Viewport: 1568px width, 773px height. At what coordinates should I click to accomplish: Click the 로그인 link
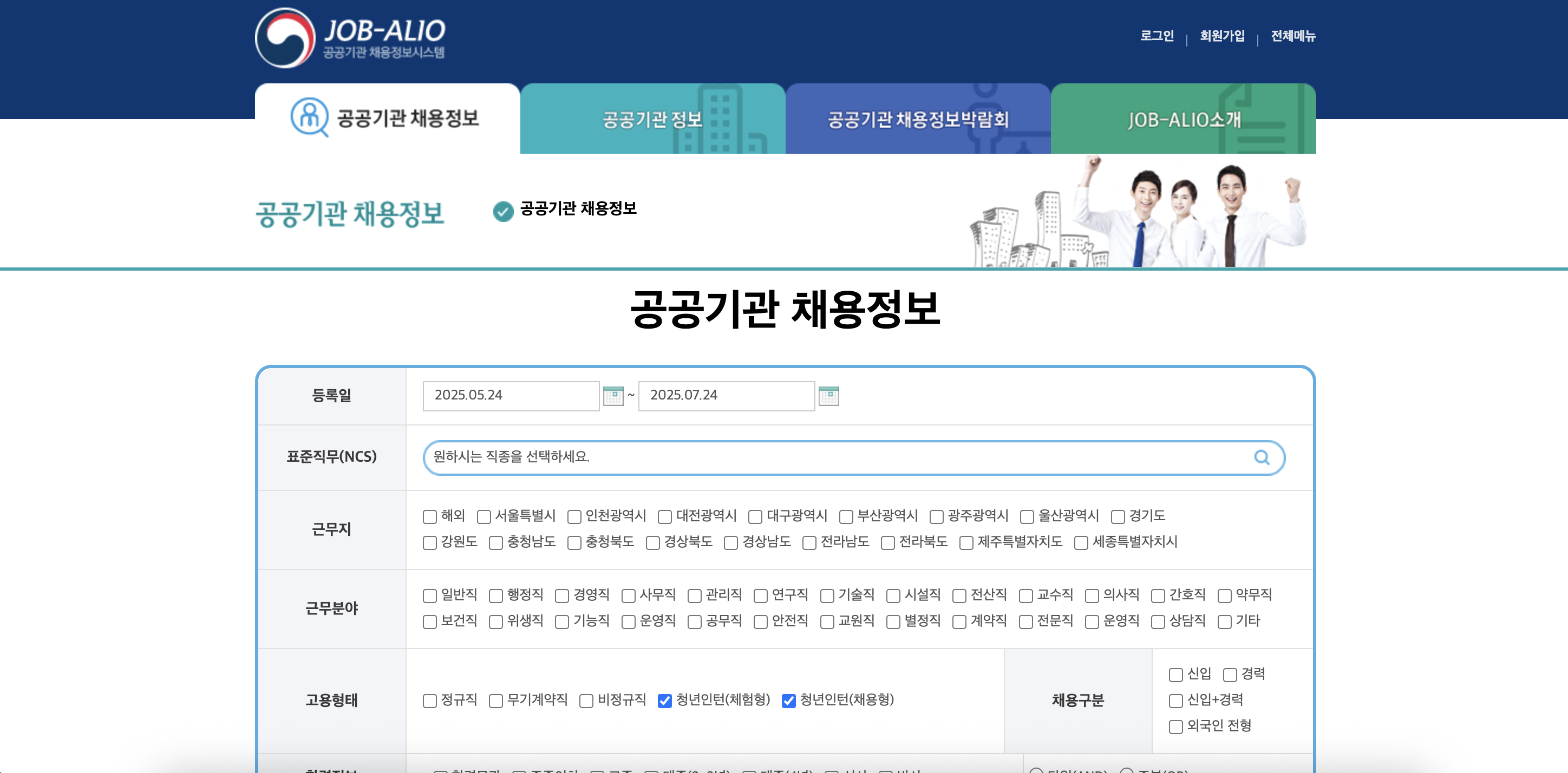[x=1157, y=36]
